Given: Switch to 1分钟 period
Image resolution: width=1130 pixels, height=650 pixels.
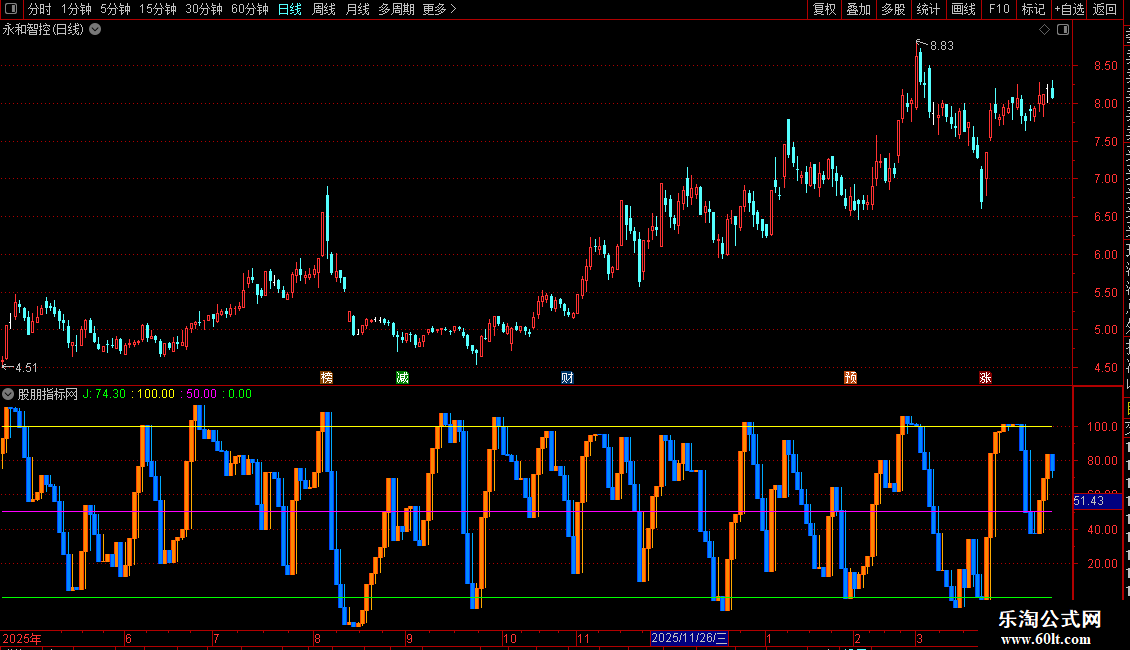Looking at the screenshot, I should click(76, 9).
